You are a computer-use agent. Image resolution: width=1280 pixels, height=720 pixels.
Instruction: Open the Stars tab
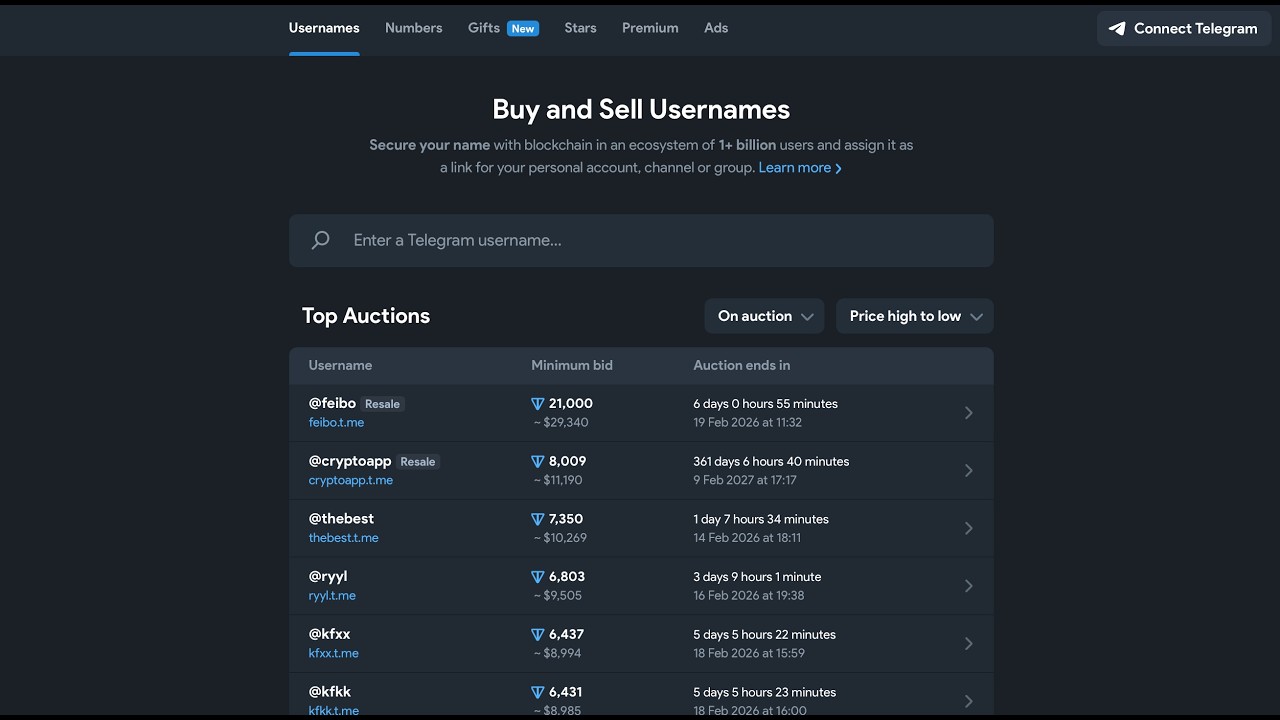coord(580,28)
